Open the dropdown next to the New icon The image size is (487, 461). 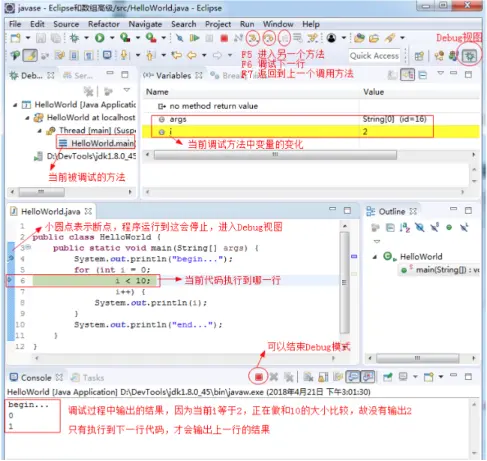28,38
